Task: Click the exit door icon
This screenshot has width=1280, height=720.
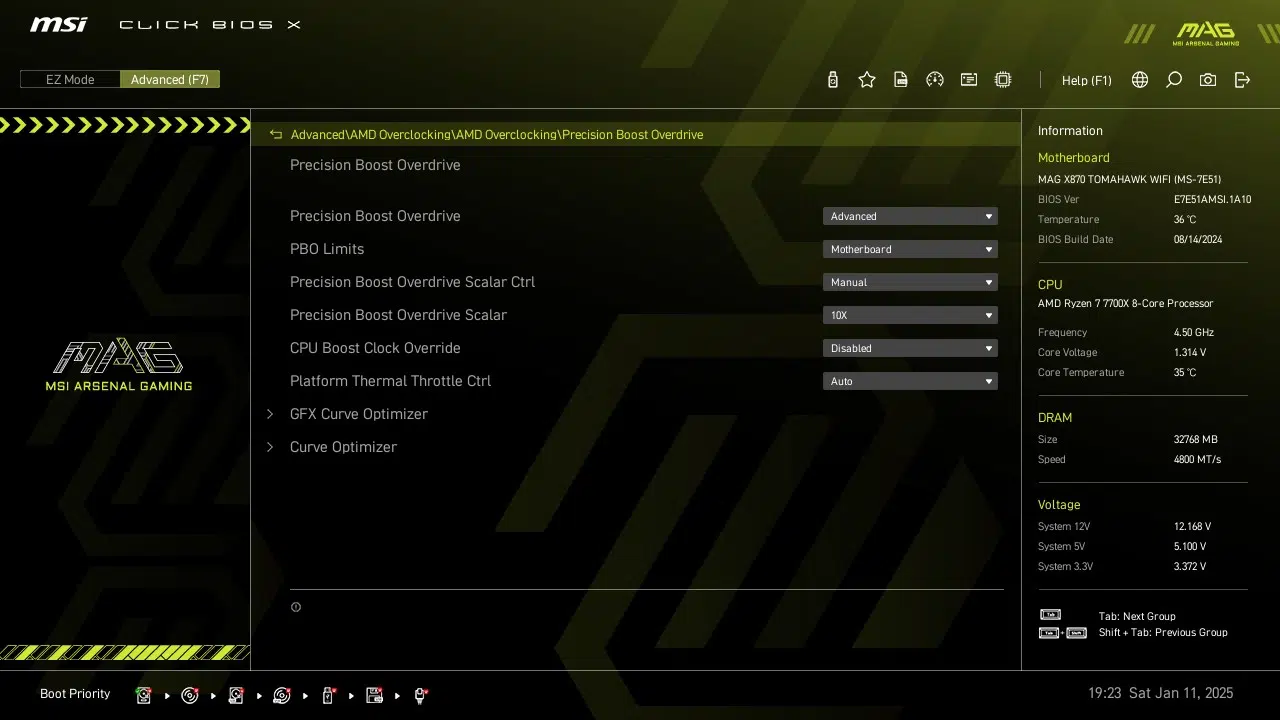Action: point(1242,80)
